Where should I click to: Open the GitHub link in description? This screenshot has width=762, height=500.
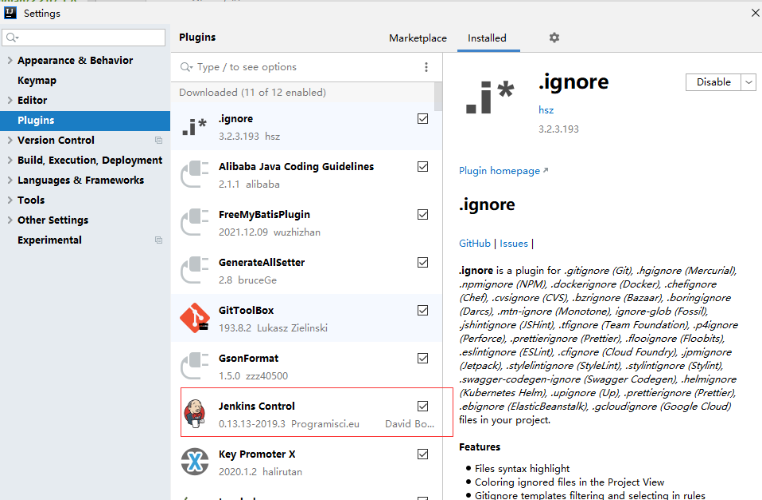(475, 243)
